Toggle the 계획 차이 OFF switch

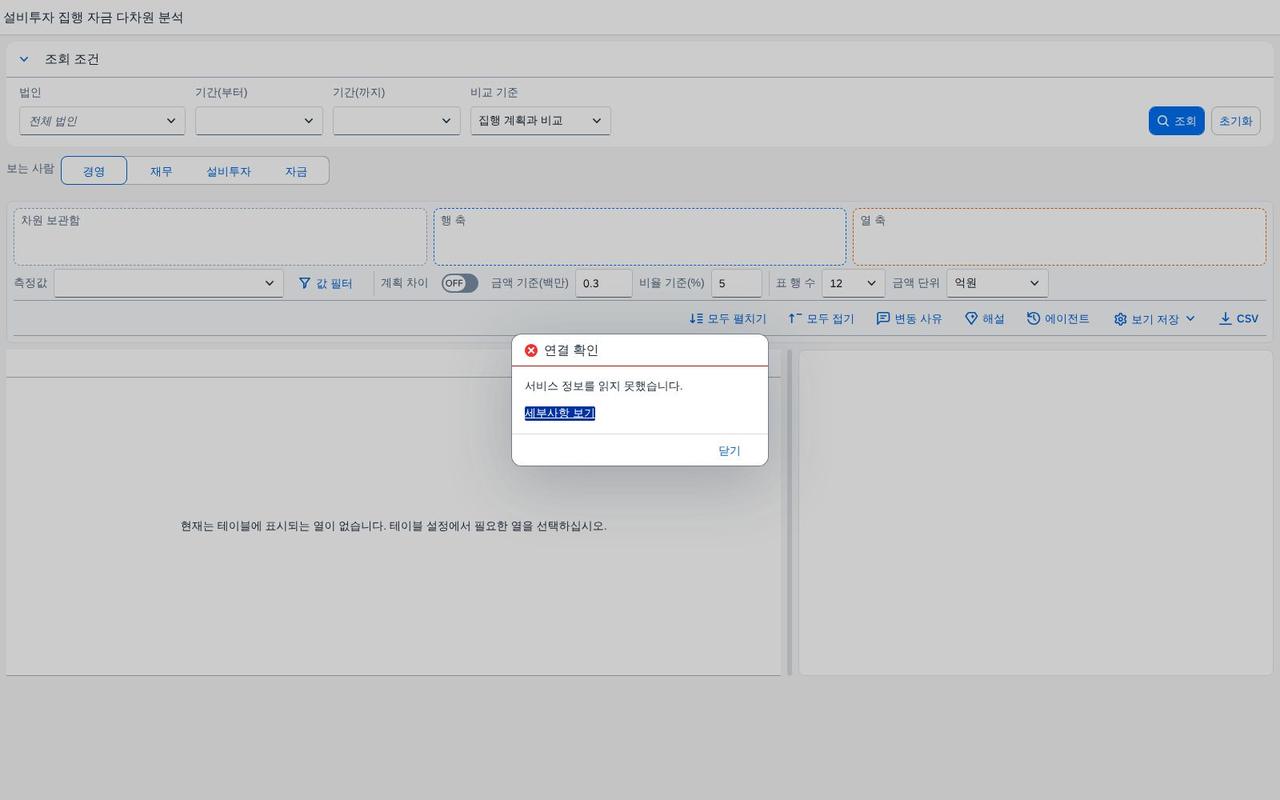(x=460, y=283)
